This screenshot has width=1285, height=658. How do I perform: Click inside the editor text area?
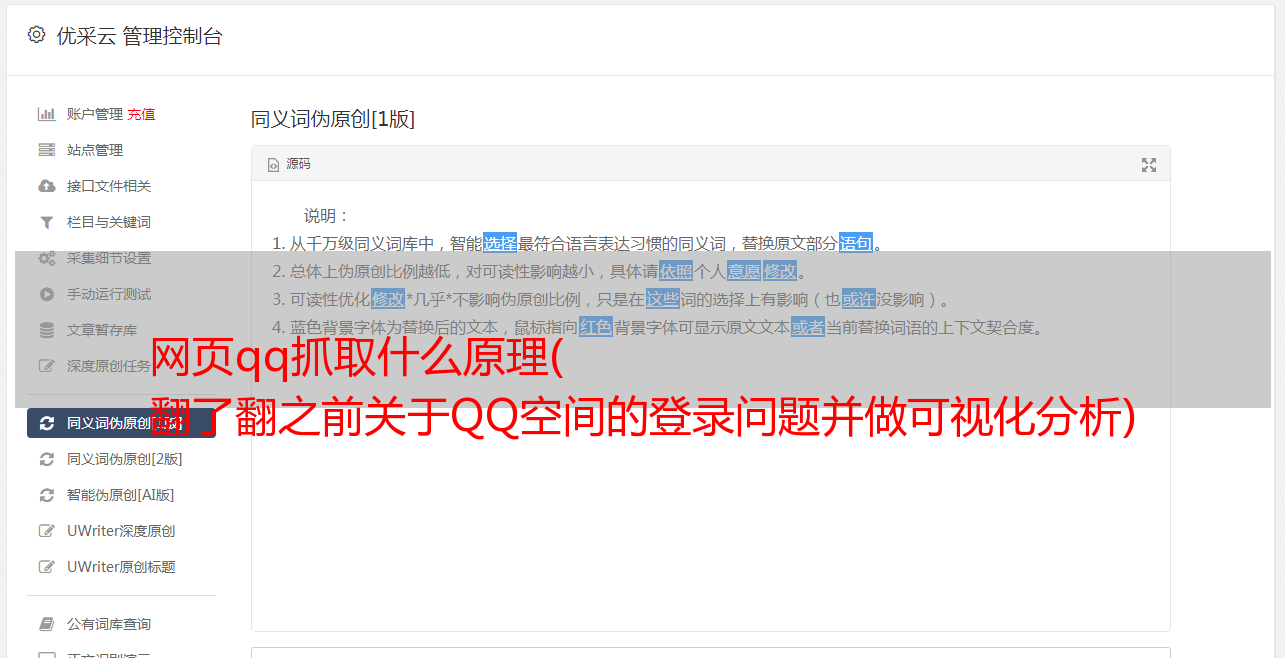click(710, 500)
